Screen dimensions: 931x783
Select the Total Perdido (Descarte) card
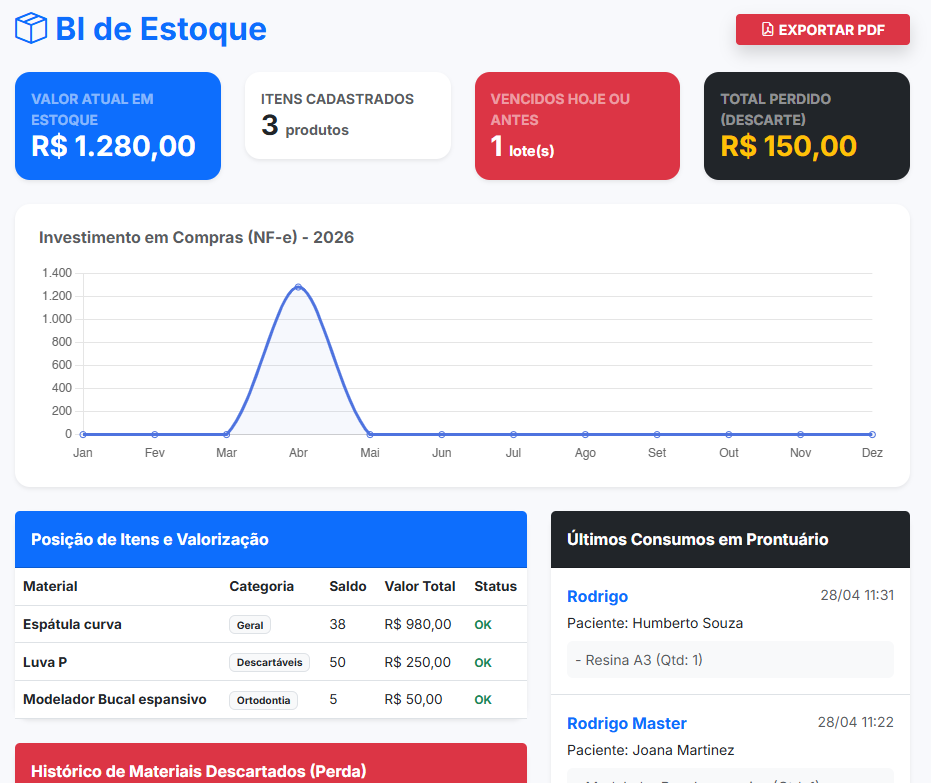(x=807, y=126)
